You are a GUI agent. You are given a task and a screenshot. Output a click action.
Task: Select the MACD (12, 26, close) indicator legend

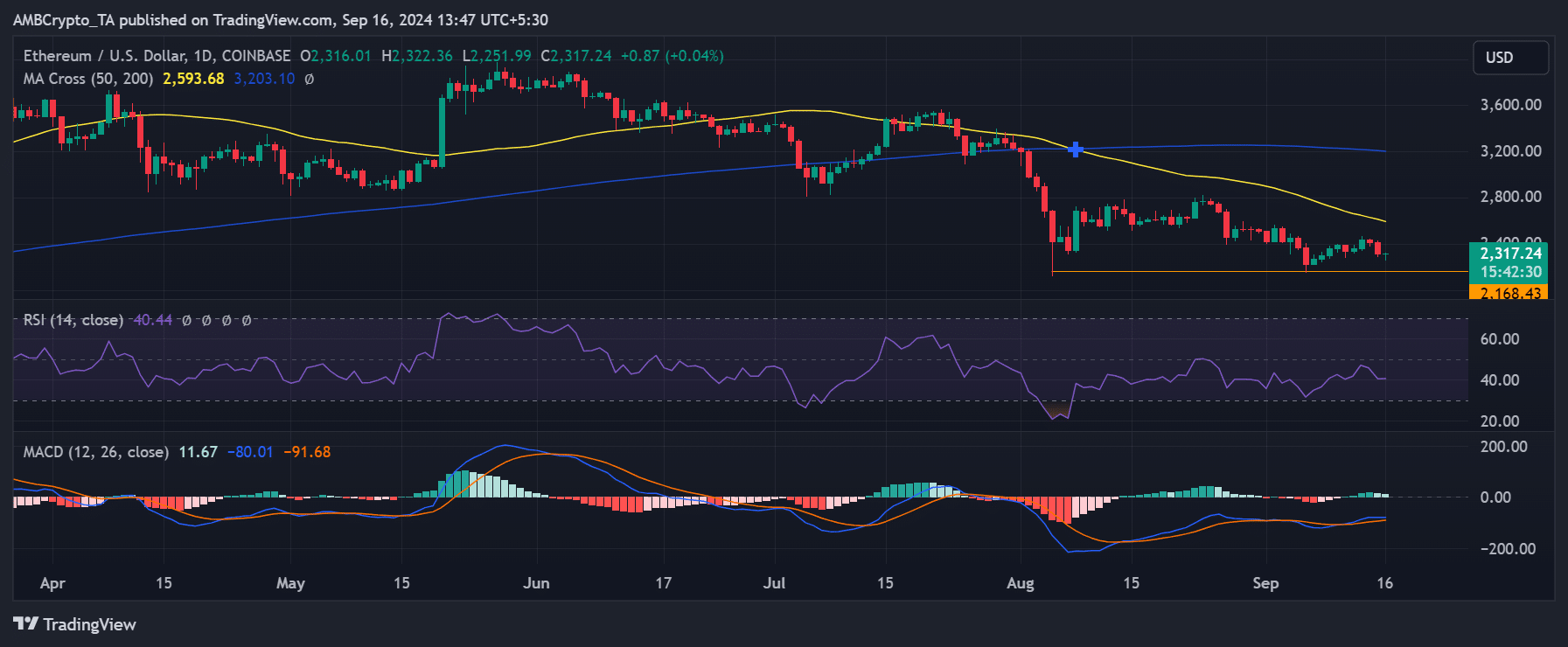tap(95, 452)
